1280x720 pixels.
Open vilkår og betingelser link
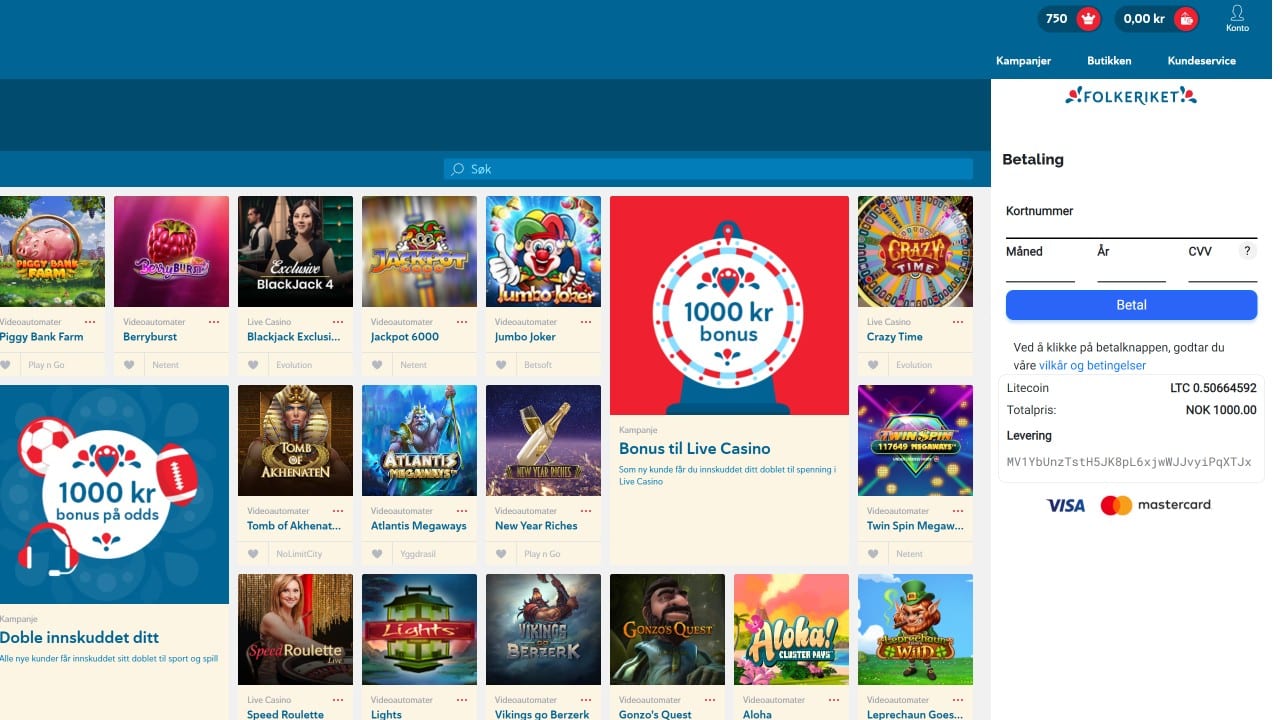click(x=1092, y=366)
